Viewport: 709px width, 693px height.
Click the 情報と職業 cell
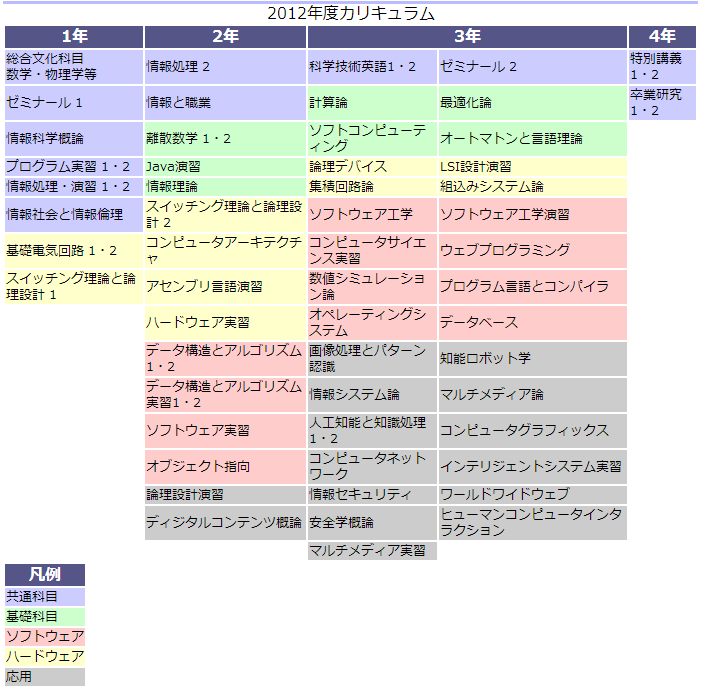(x=225, y=103)
